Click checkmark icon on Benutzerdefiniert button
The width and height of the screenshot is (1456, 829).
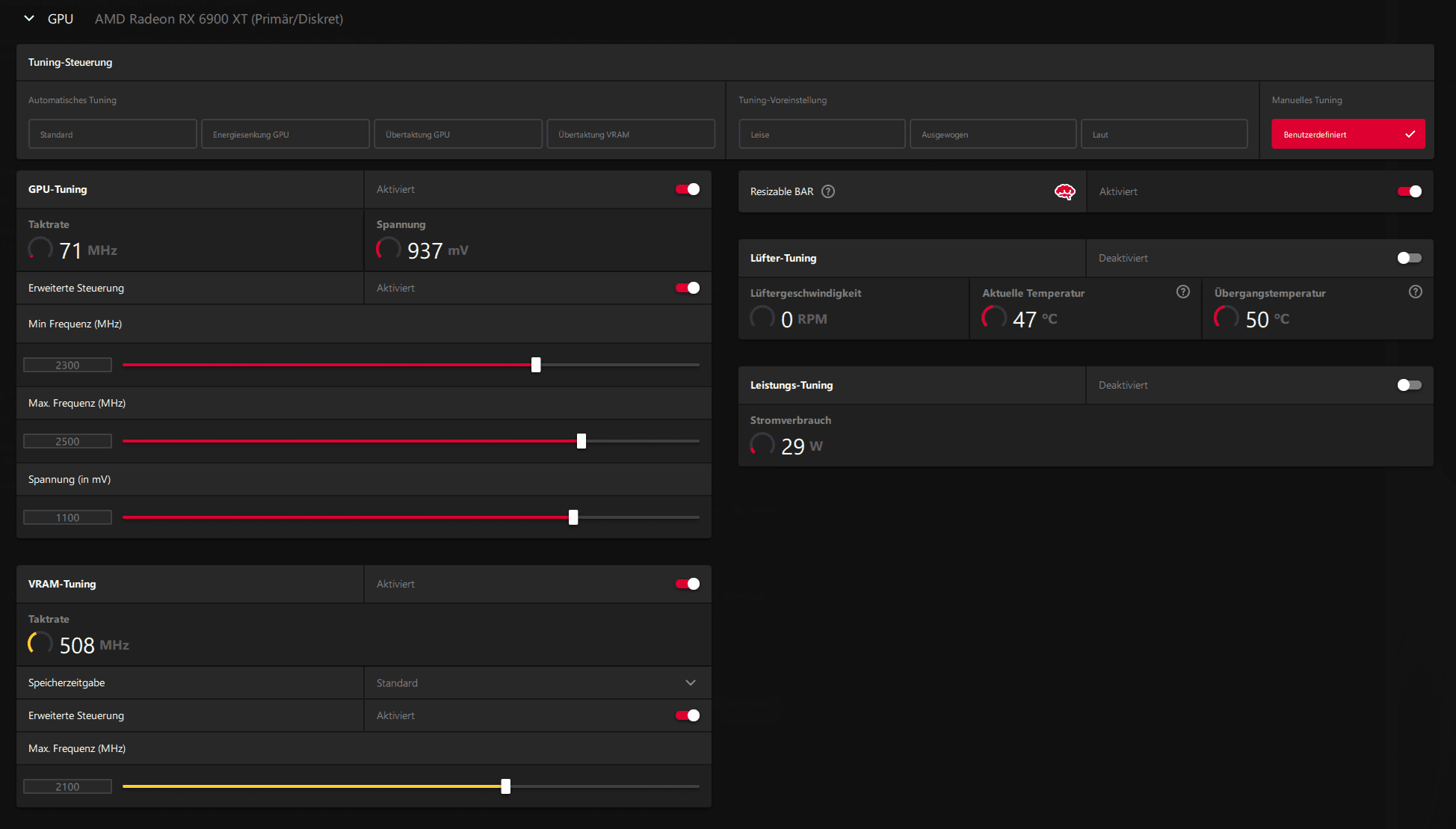1410,135
